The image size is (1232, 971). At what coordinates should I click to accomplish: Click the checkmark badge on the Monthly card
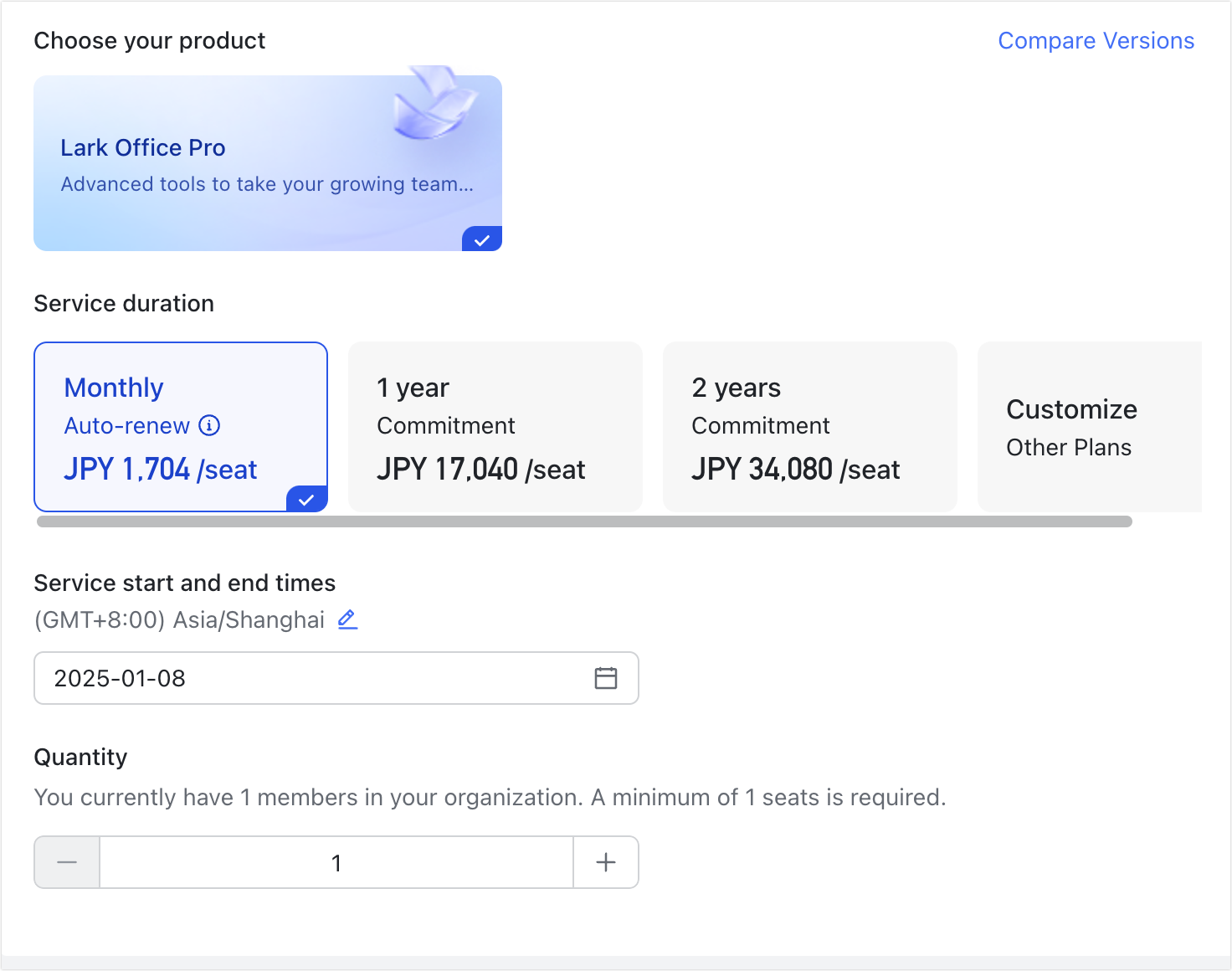pos(306,500)
